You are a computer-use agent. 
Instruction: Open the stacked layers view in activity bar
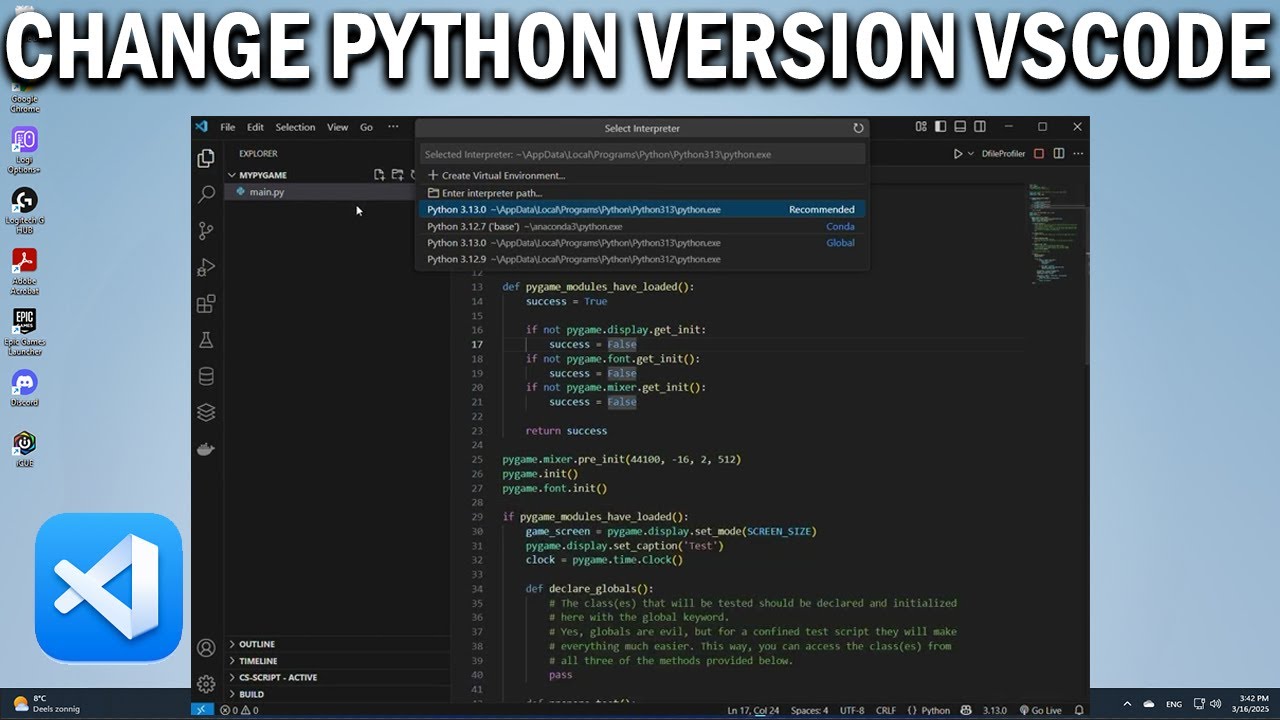206,412
